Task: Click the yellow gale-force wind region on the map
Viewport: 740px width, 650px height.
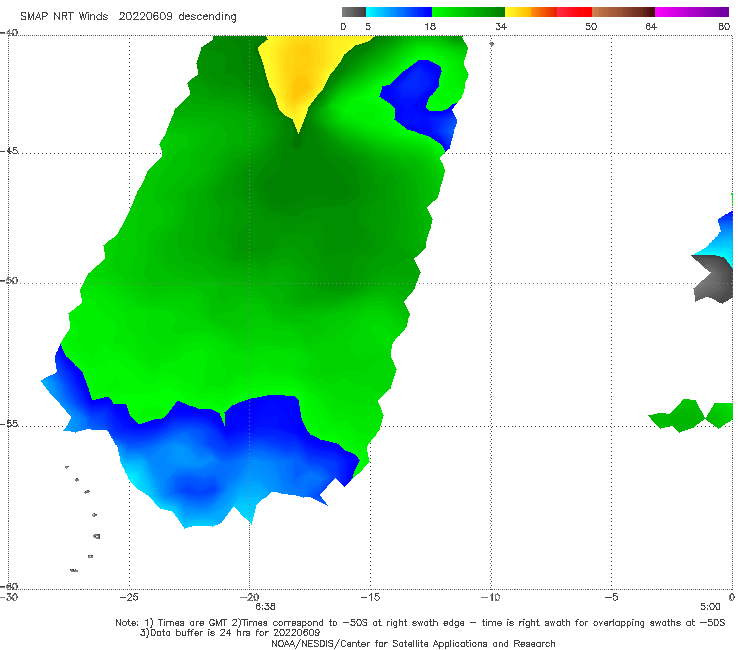Action: 302,71
